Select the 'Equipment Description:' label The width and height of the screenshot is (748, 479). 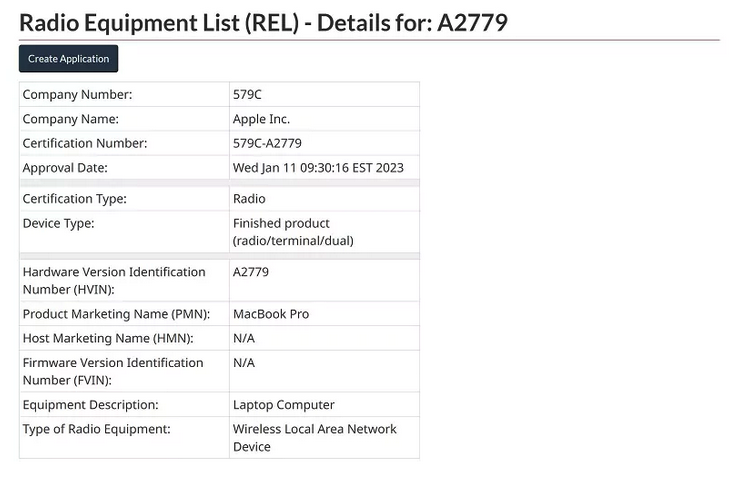91,405
